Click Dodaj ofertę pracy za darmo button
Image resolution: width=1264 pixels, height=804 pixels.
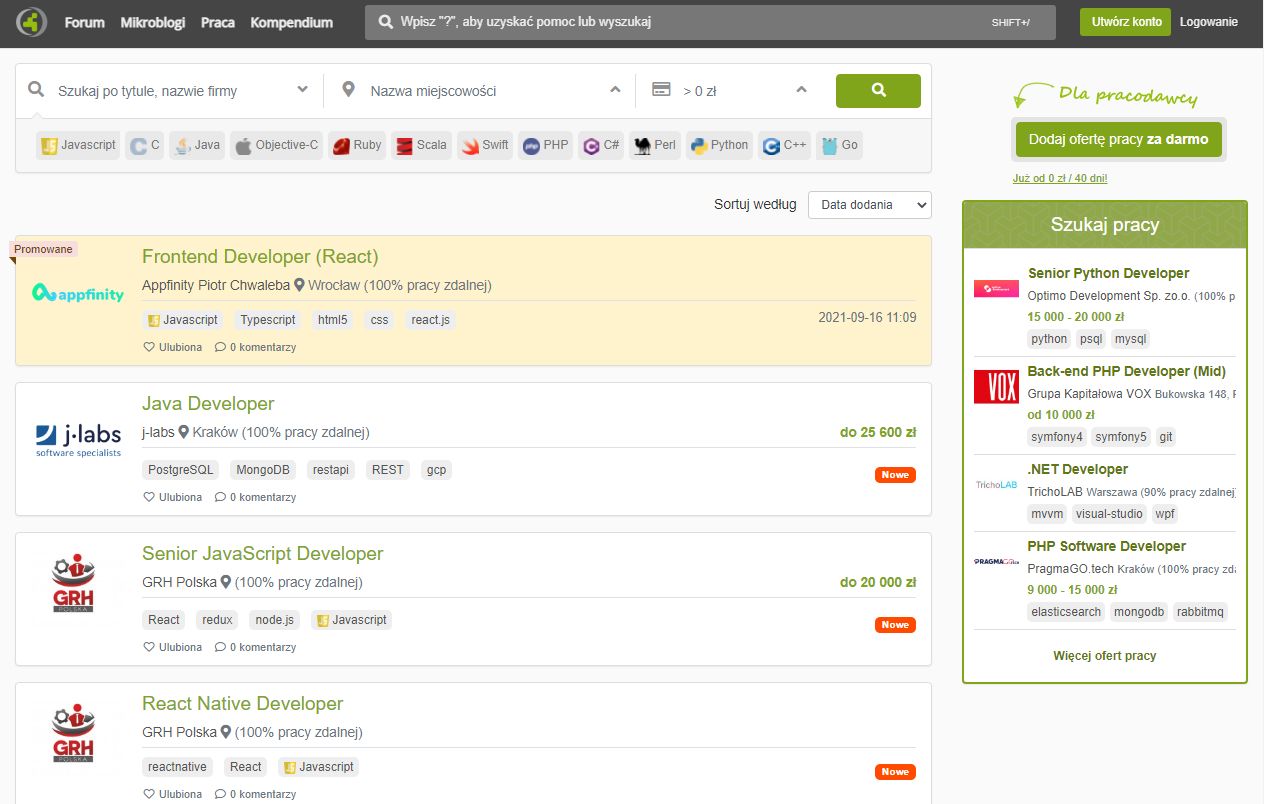click(x=1118, y=139)
